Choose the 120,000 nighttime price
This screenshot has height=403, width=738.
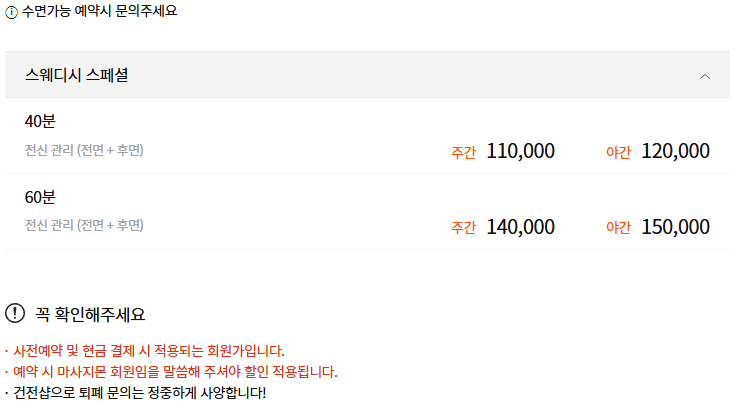675,151
